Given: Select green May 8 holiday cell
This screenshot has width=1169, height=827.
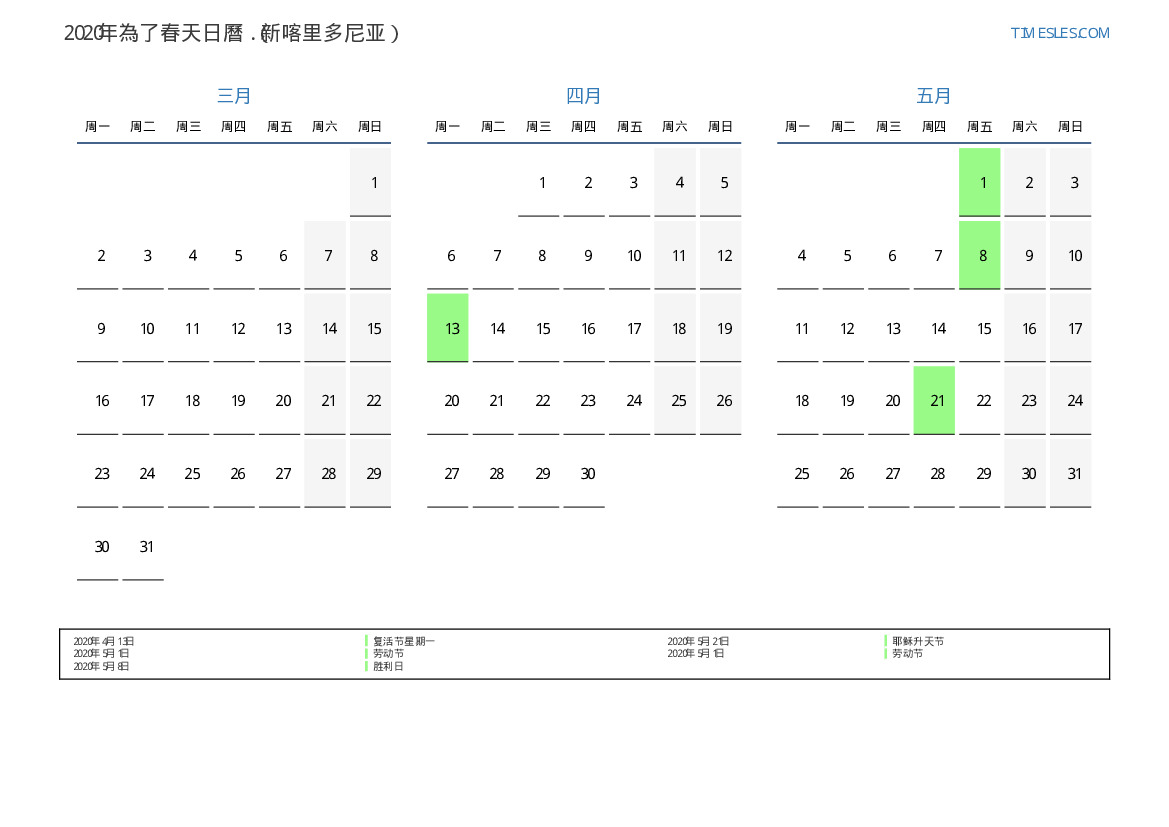Looking at the screenshot, I should pos(979,255).
